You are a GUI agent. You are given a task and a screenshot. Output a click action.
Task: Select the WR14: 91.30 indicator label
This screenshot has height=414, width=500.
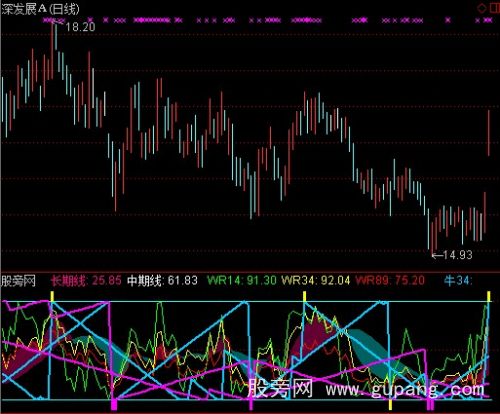(x=242, y=280)
